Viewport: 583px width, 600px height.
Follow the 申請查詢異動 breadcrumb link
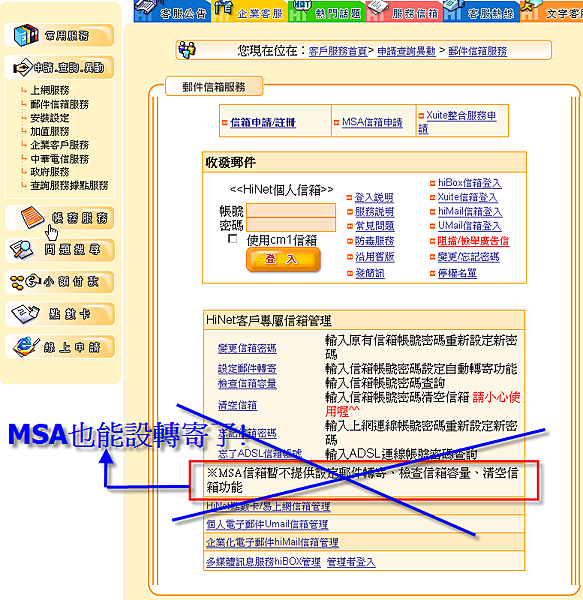(406, 51)
